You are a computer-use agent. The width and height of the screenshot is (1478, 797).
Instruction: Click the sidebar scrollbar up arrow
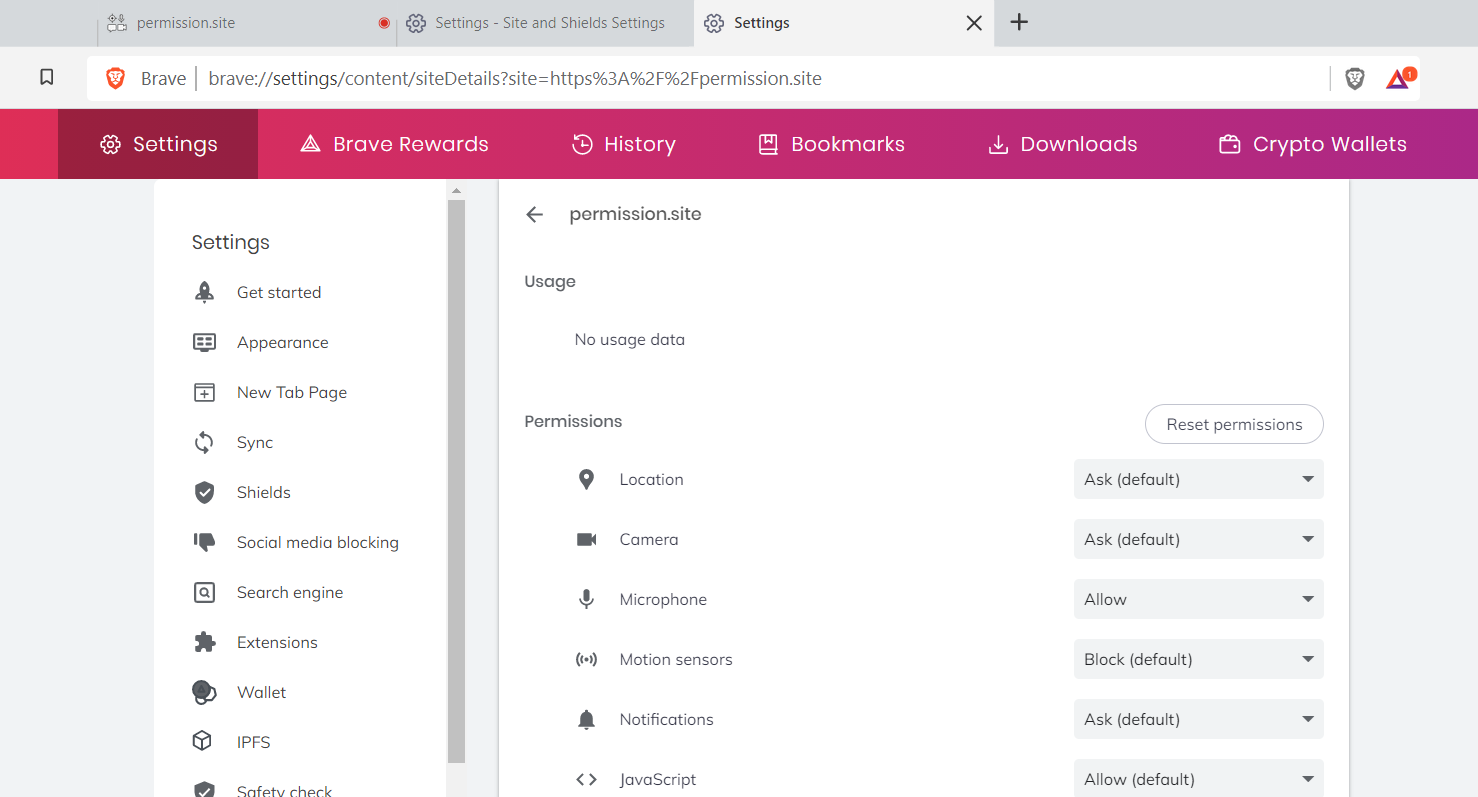[x=456, y=190]
